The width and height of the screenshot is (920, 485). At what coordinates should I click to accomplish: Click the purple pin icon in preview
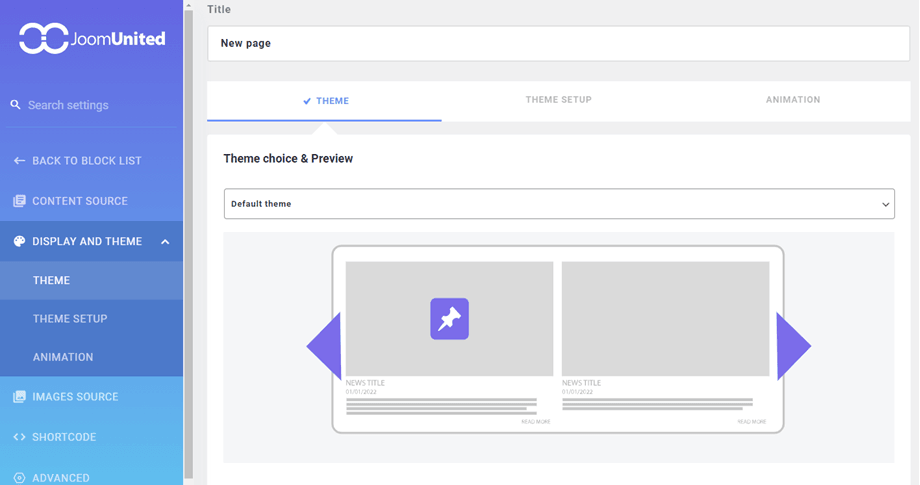click(449, 319)
